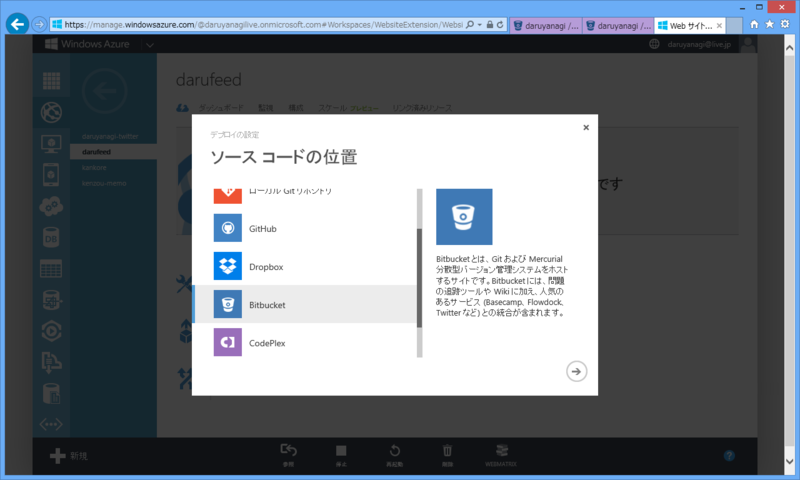Open Mobile Services phone icon in sidebar
Image resolution: width=800 pixels, height=480 pixels.
pos(51,175)
